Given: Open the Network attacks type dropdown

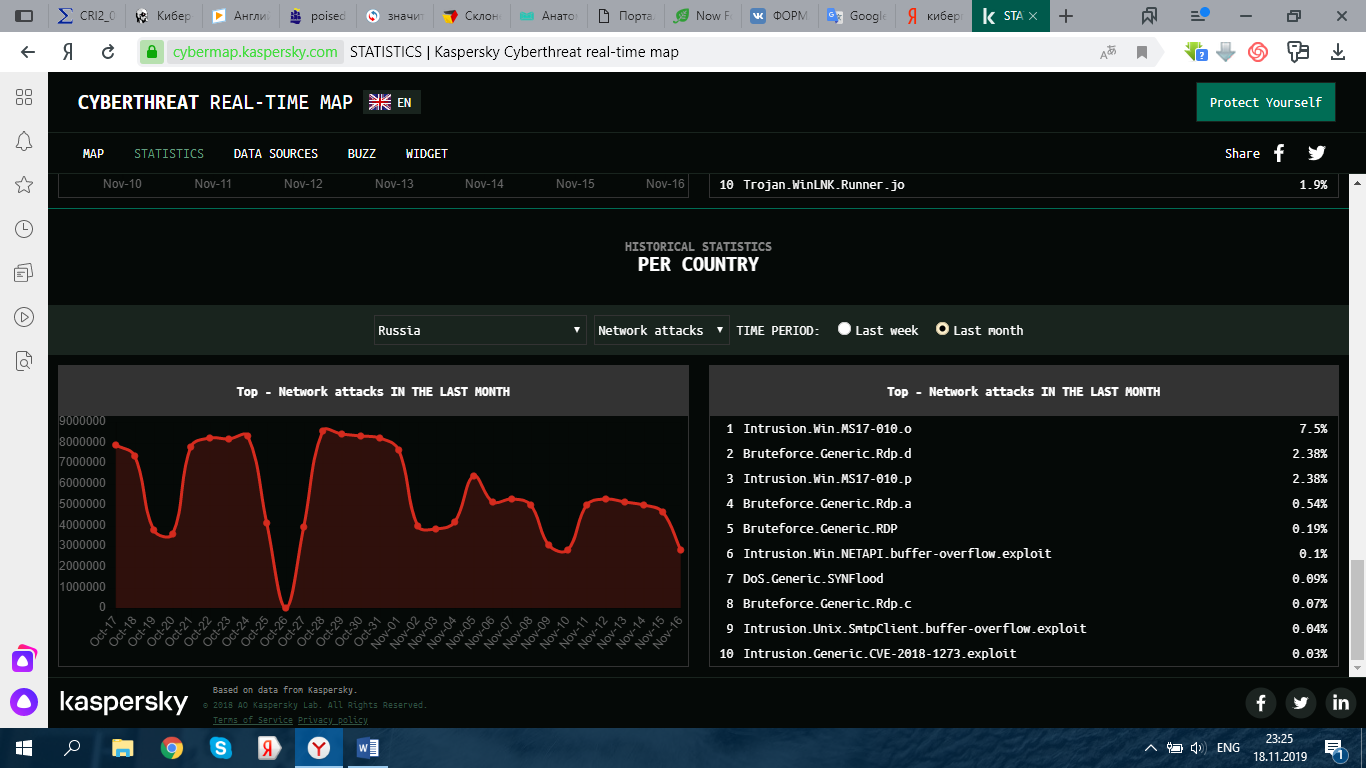Looking at the screenshot, I should point(662,330).
